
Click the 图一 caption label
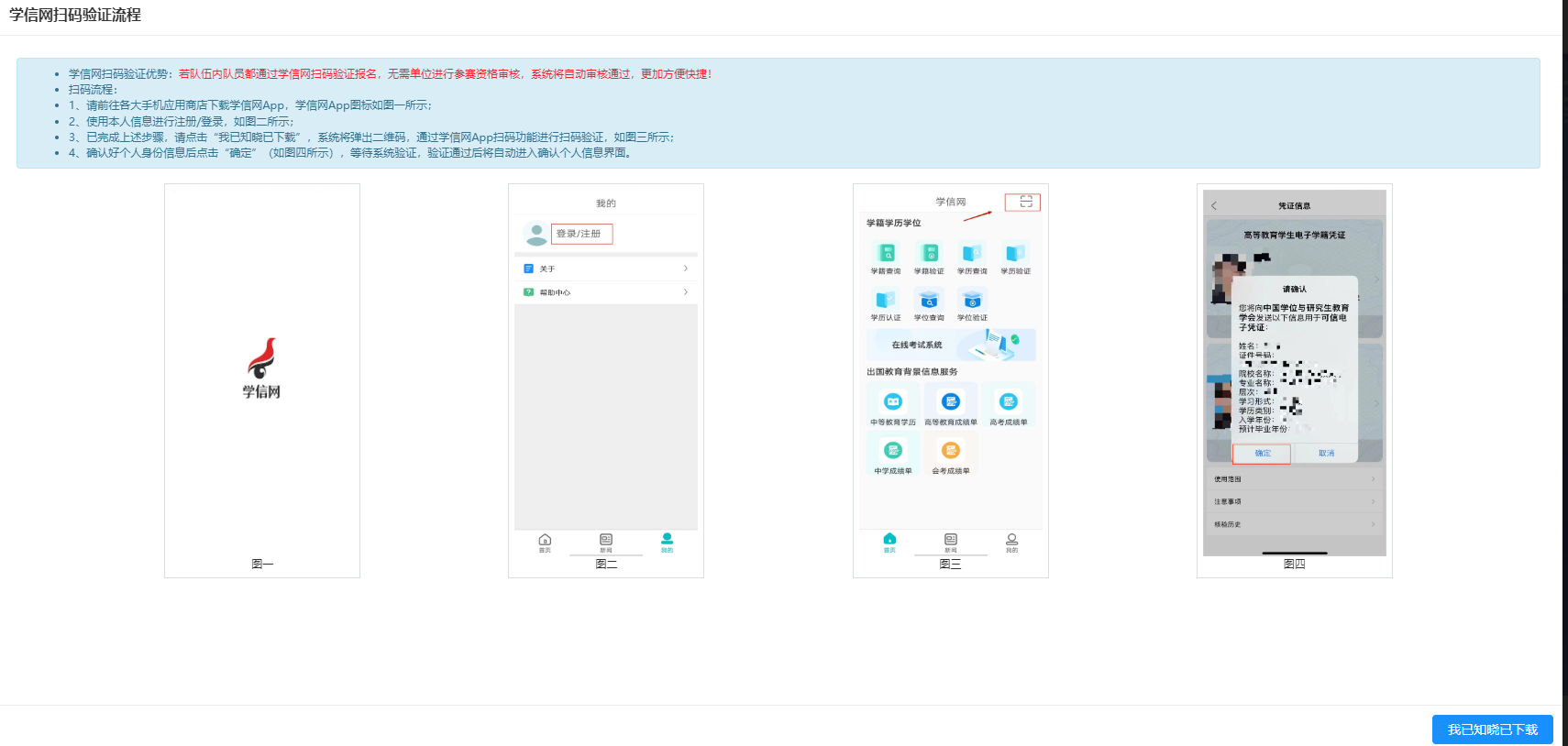[x=262, y=564]
